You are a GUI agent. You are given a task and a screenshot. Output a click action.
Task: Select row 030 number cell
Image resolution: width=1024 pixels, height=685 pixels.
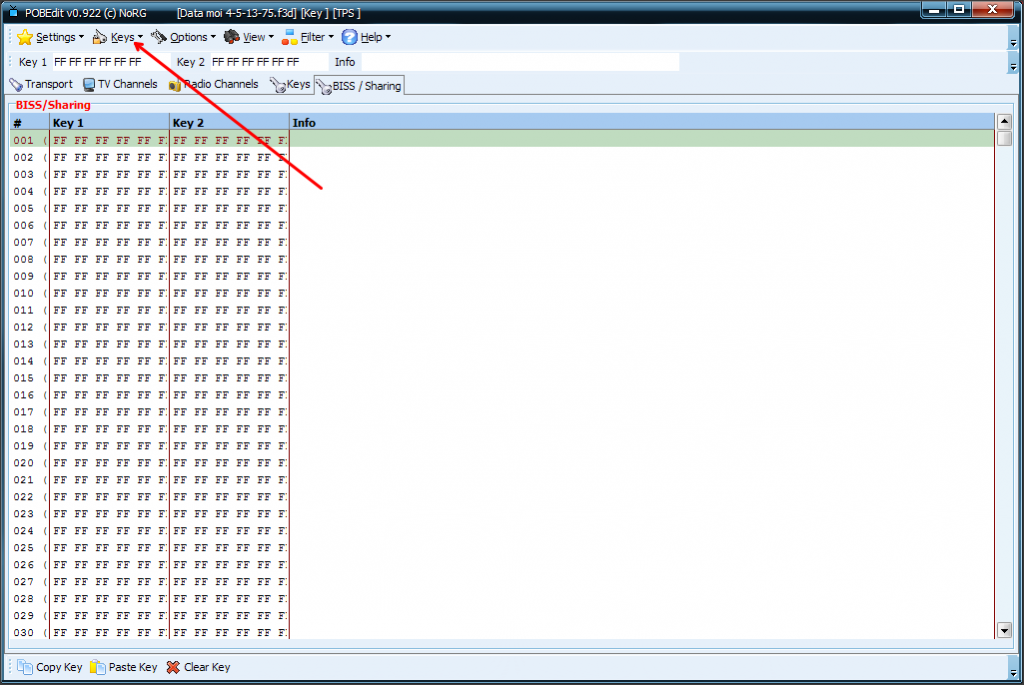29,632
